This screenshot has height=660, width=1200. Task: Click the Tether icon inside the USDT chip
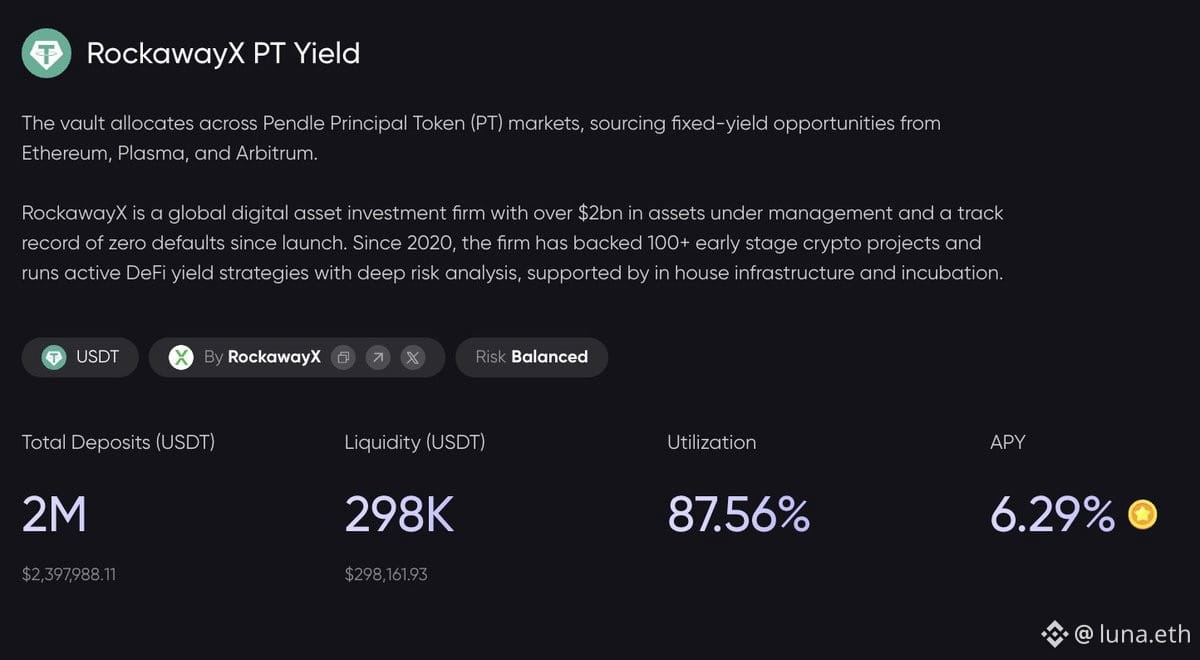pyautogui.click(x=54, y=357)
